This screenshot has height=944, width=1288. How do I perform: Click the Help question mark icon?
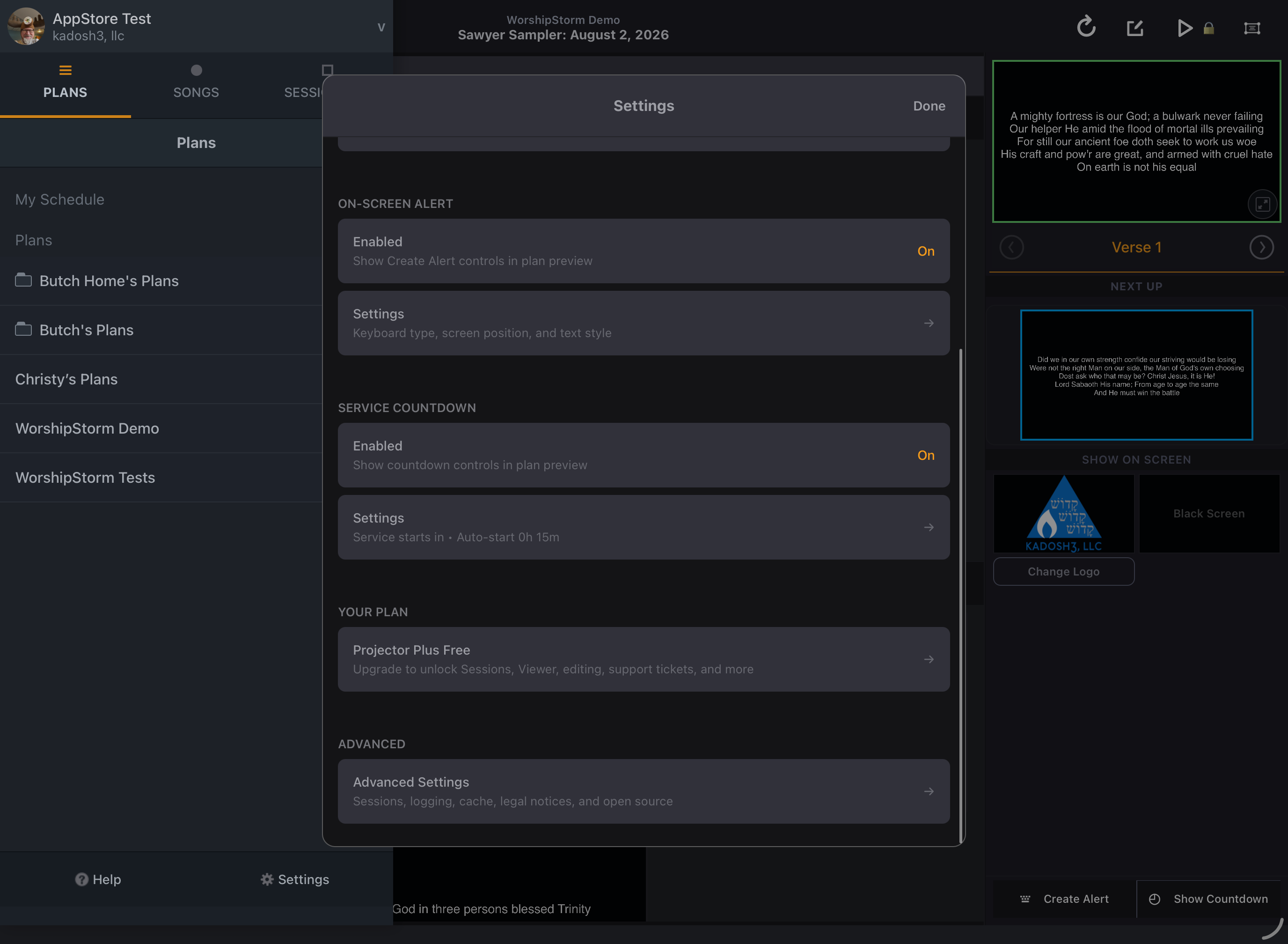tap(82, 879)
